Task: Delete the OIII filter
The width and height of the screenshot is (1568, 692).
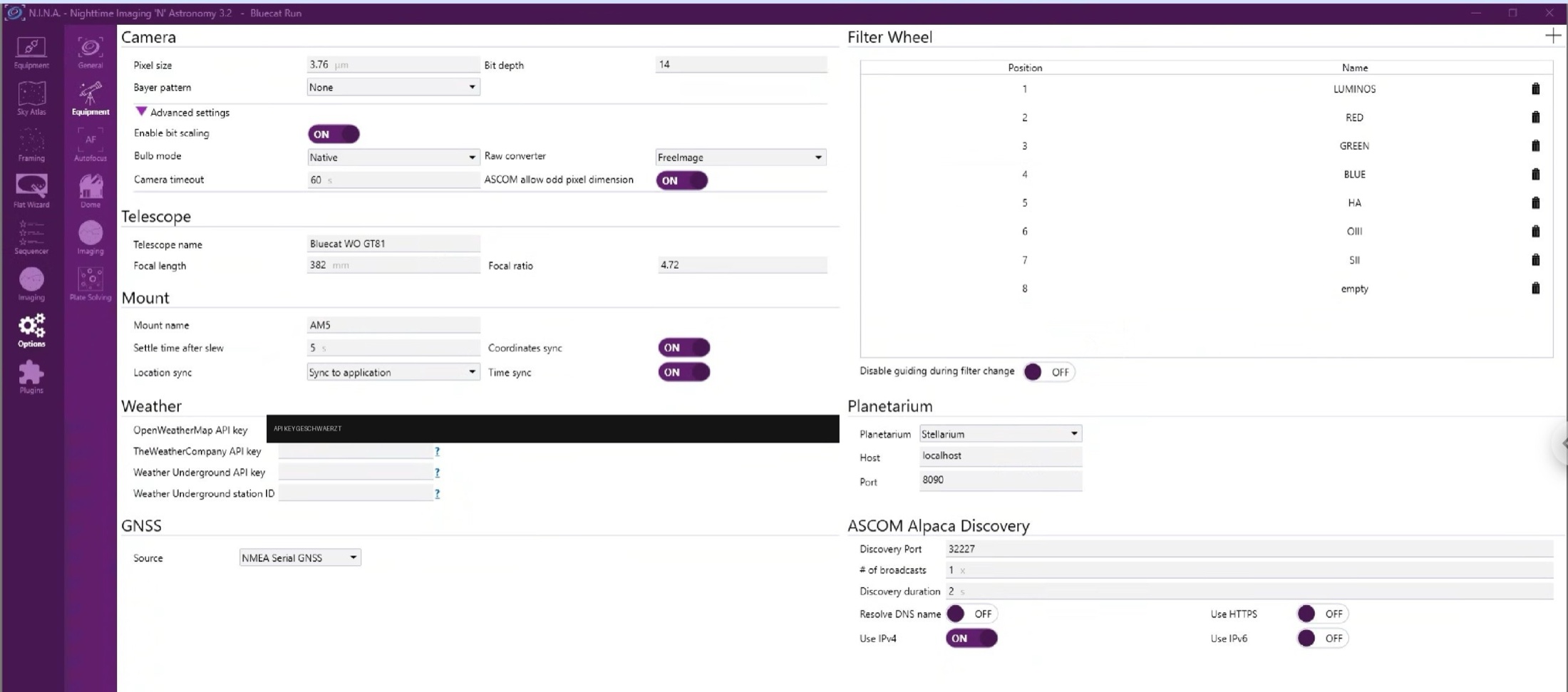Action: 1536,232
